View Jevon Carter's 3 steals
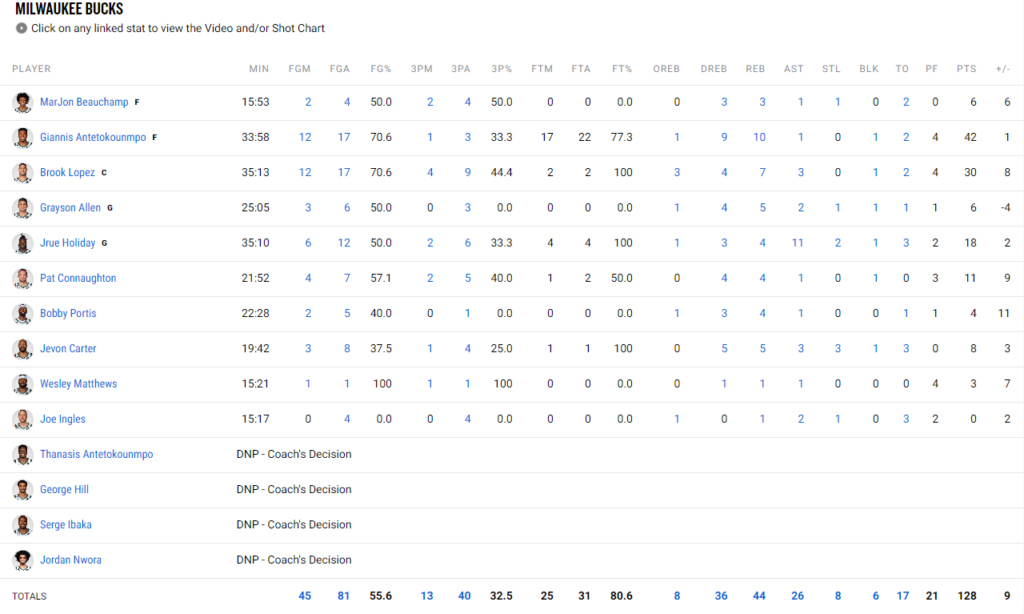The width and height of the screenshot is (1024, 614). click(x=837, y=349)
